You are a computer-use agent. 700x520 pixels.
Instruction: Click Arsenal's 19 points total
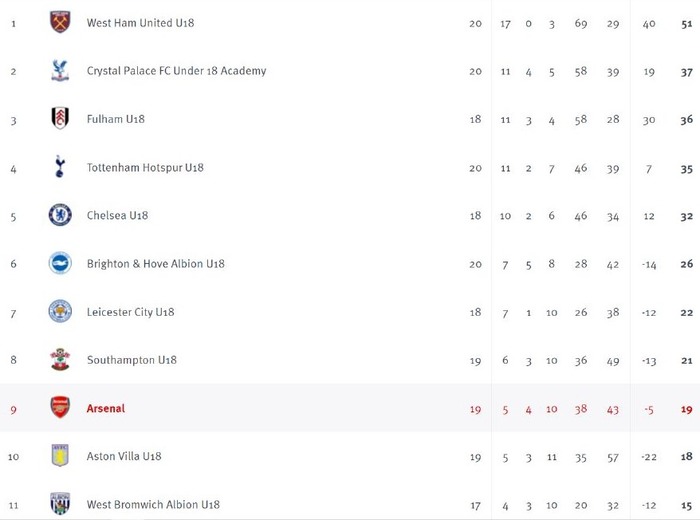pos(687,409)
